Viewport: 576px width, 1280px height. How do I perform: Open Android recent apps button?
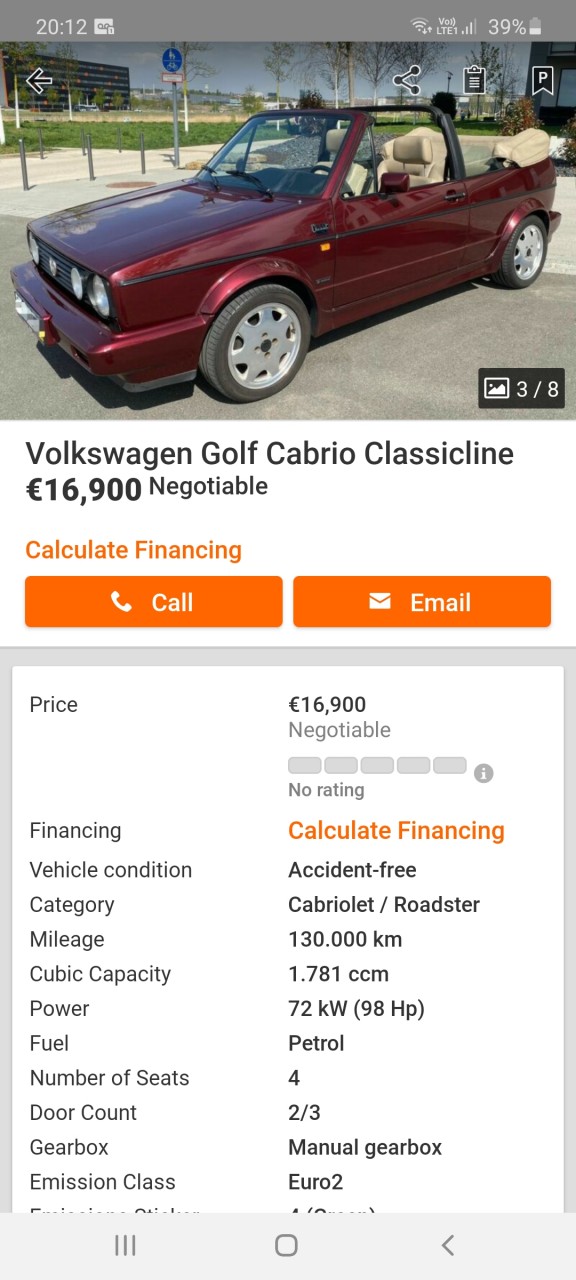(x=125, y=1245)
